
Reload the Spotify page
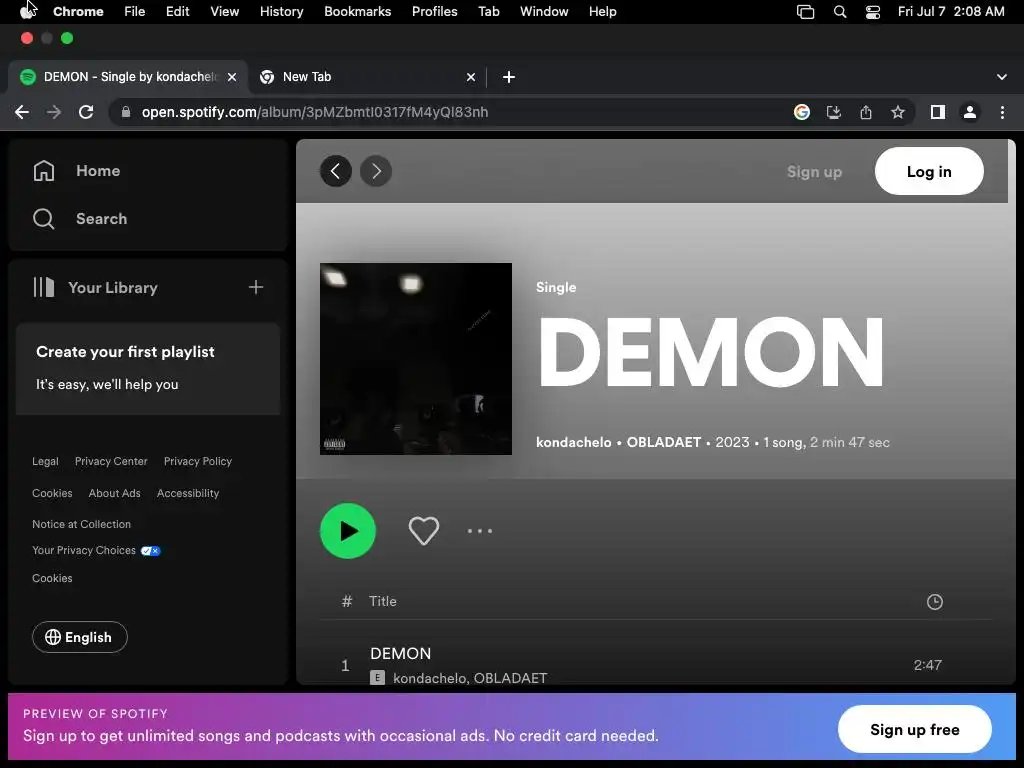tap(86, 112)
